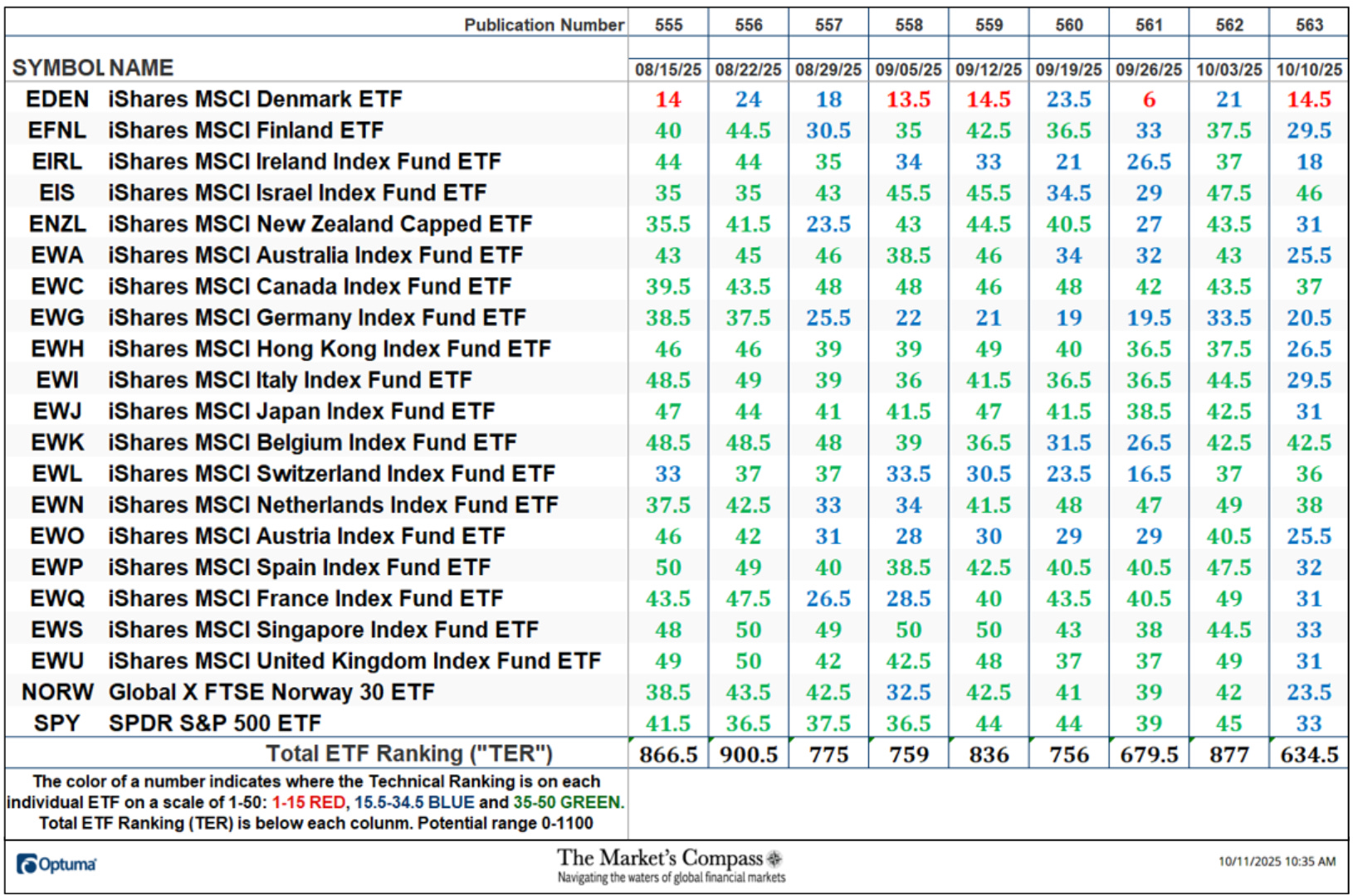
Task: Click the 1-15 RED legend text
Action: 309,802
